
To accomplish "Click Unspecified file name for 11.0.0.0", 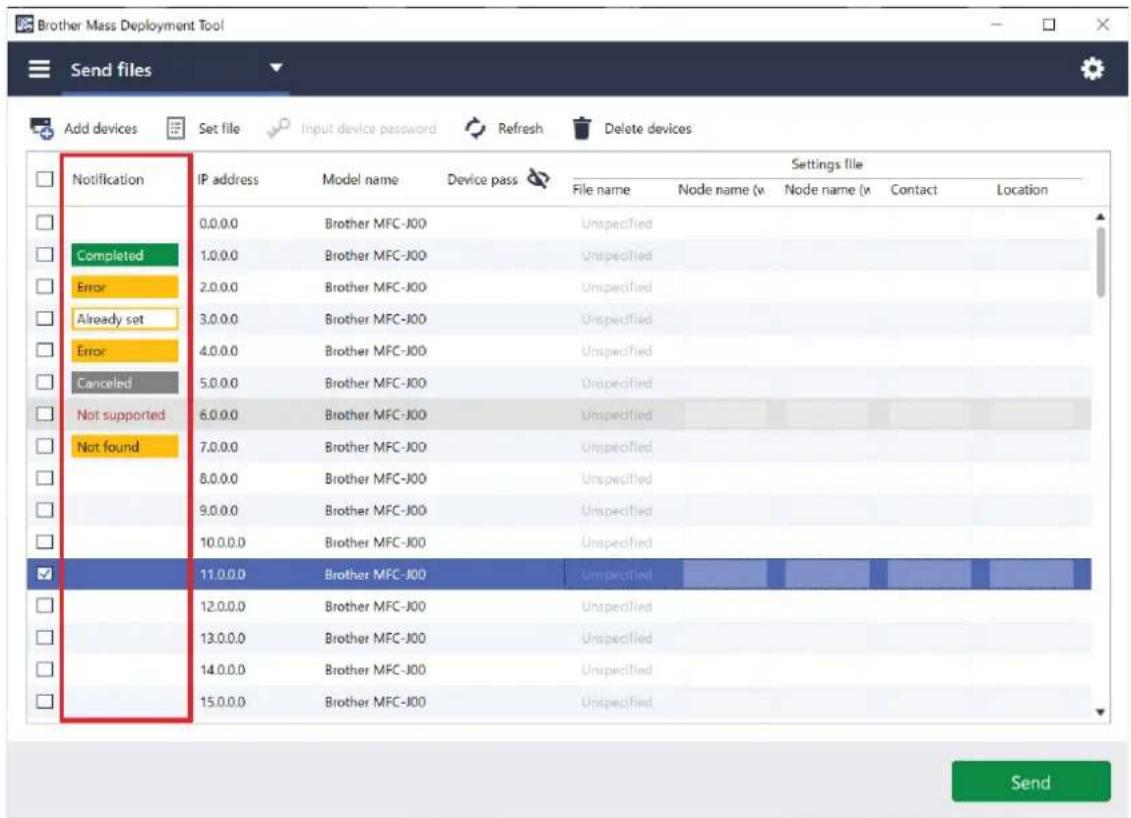I will 617,575.
